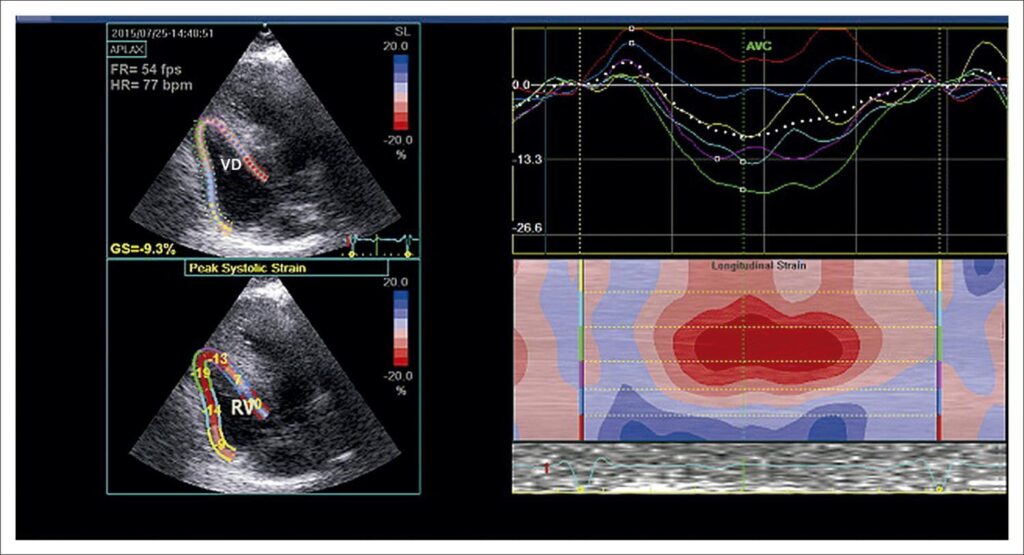Select the segment strain value 7
This screenshot has height=555, width=1024.
[x=238, y=379]
